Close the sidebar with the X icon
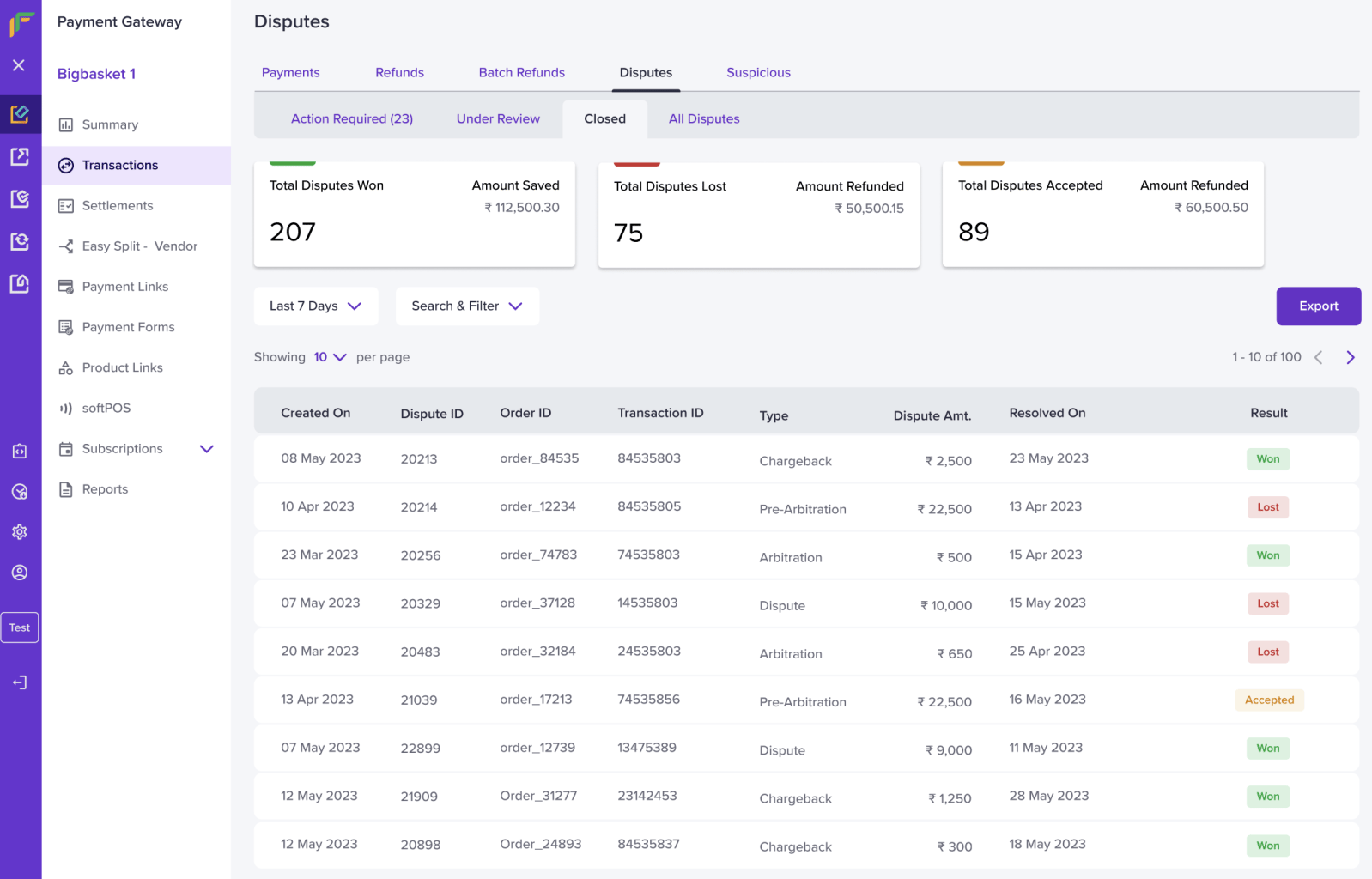The image size is (1372, 879). click(x=19, y=65)
